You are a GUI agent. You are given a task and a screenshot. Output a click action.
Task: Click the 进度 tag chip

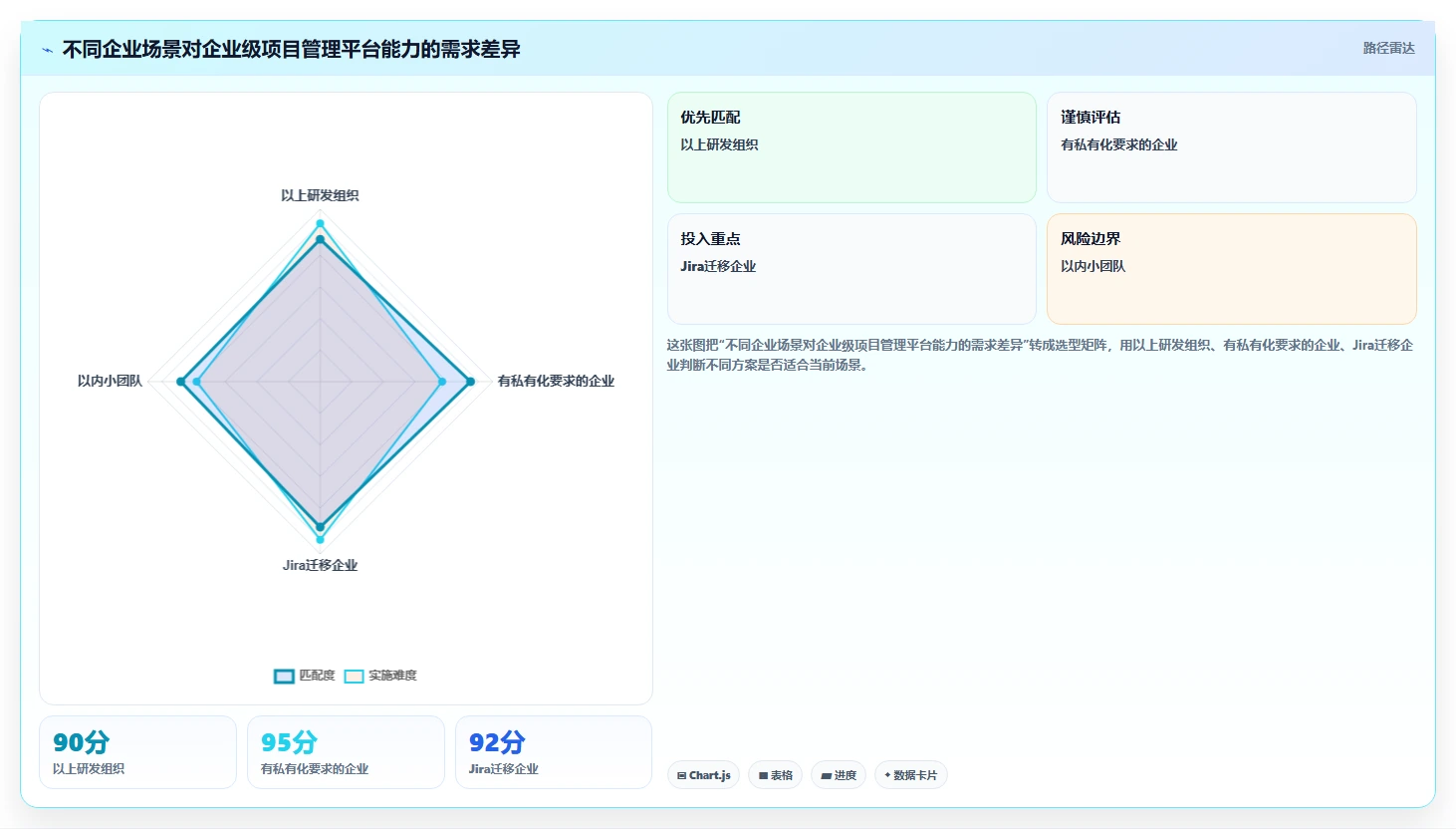click(839, 775)
